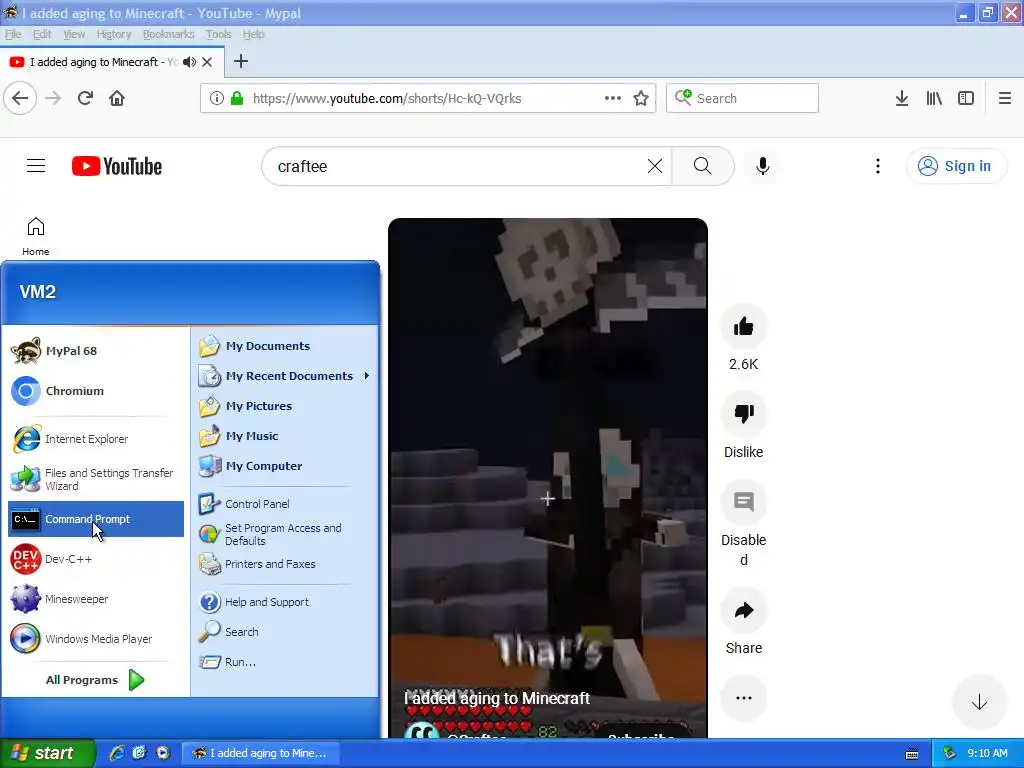Open the Tools menu
1024x768 pixels.
[x=218, y=34]
